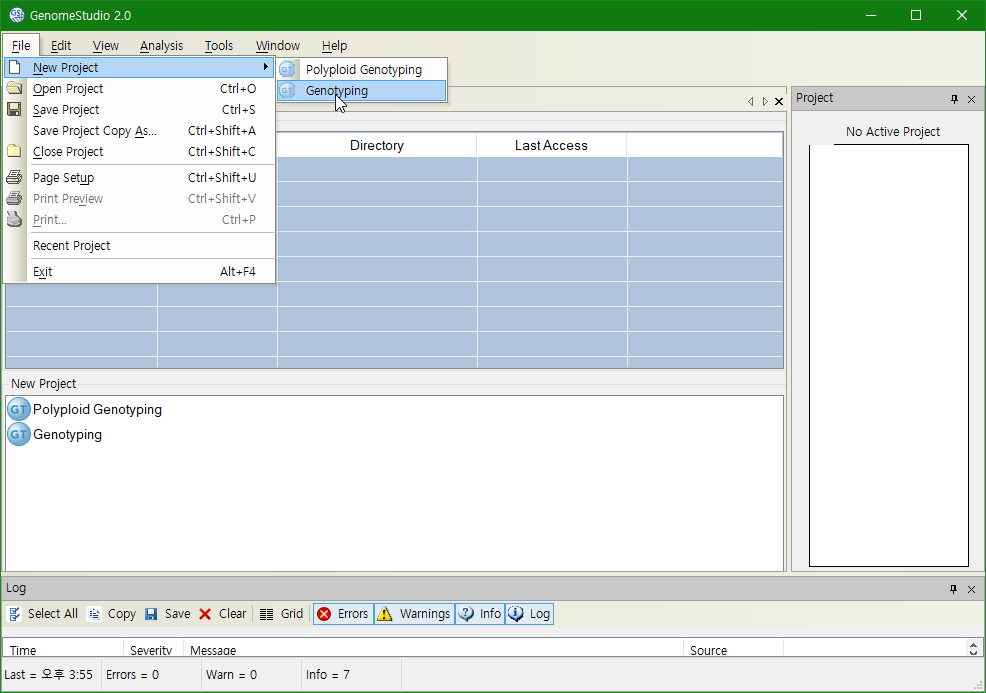Click Save in Log toolbar

[167, 614]
